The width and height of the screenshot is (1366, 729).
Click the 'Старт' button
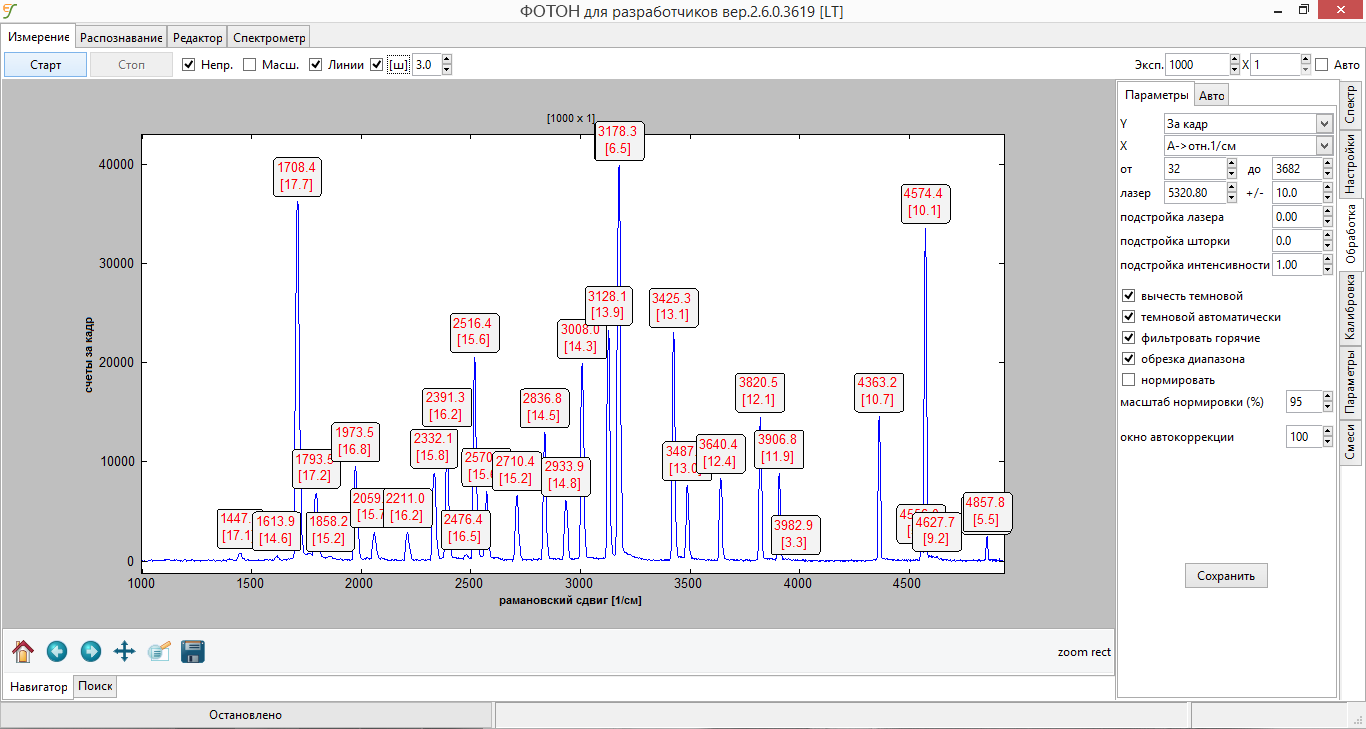coord(45,65)
